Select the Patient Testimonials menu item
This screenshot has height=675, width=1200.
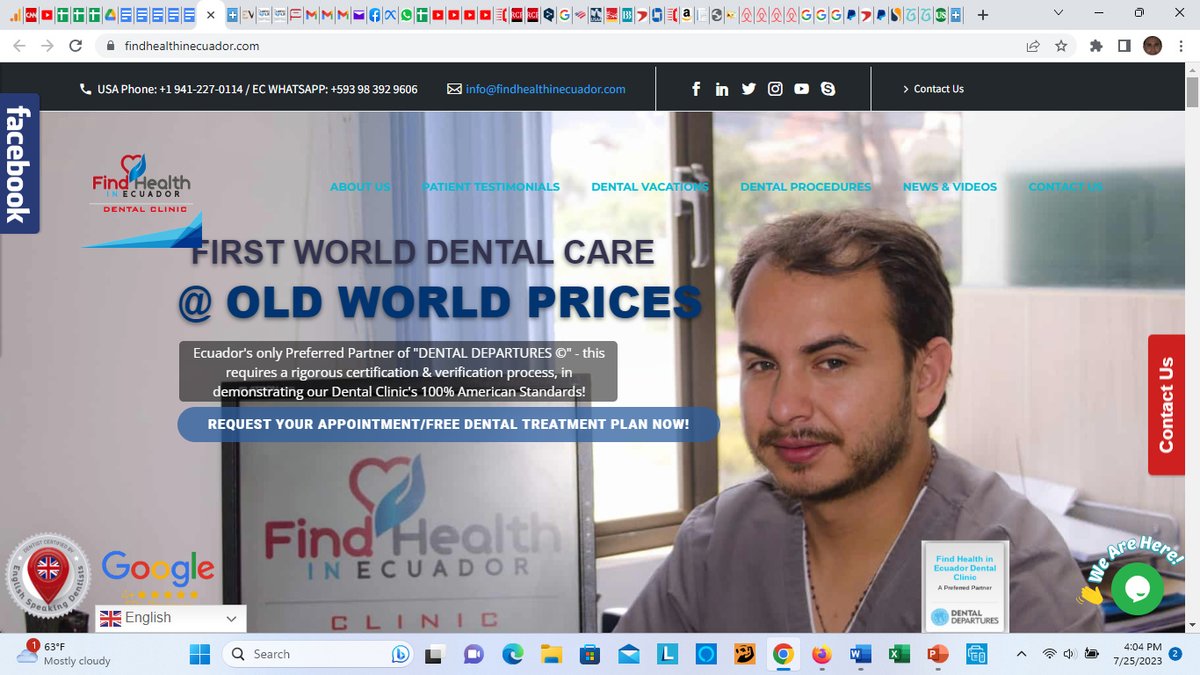(490, 187)
